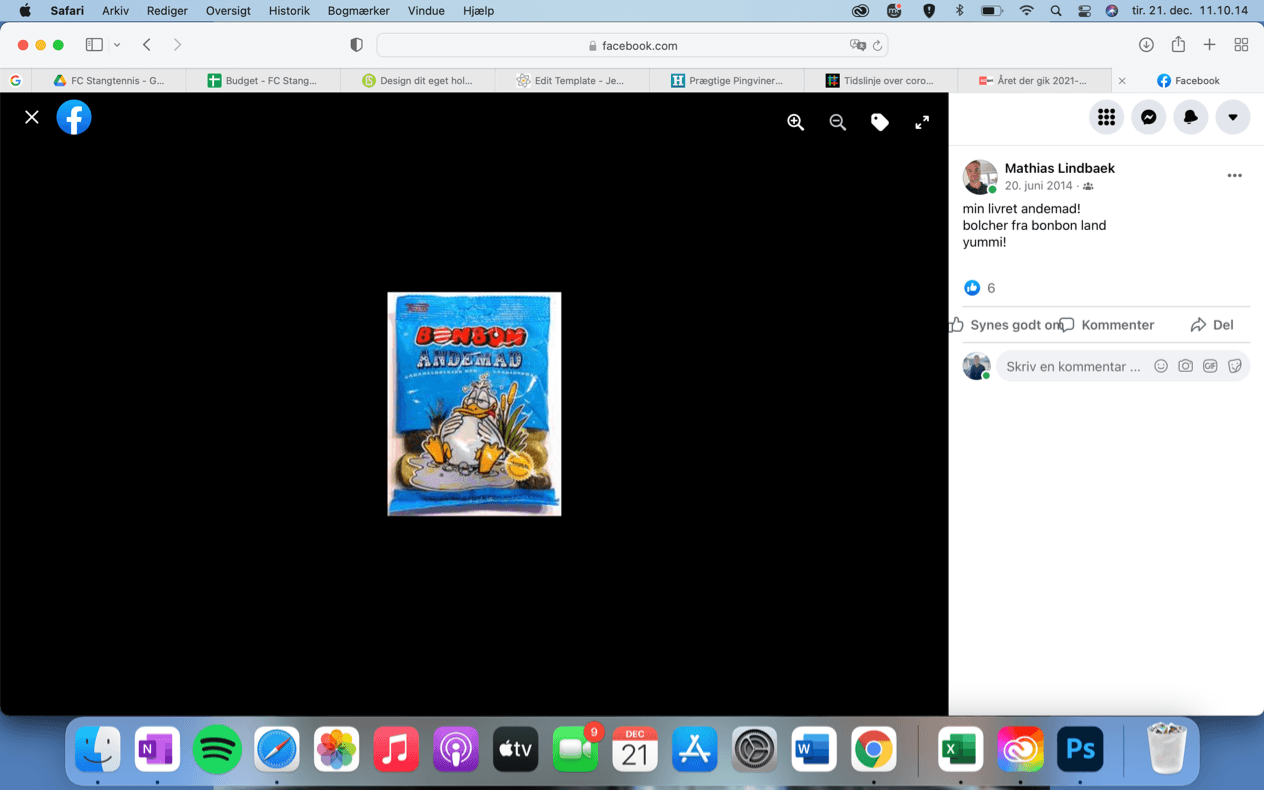The height and width of the screenshot is (790, 1264).
Task: Click the Facebook logo in photo viewer
Action: click(74, 117)
